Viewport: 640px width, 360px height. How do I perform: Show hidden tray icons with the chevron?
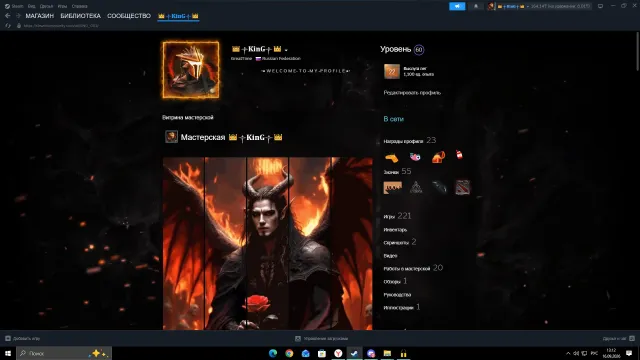click(568, 353)
